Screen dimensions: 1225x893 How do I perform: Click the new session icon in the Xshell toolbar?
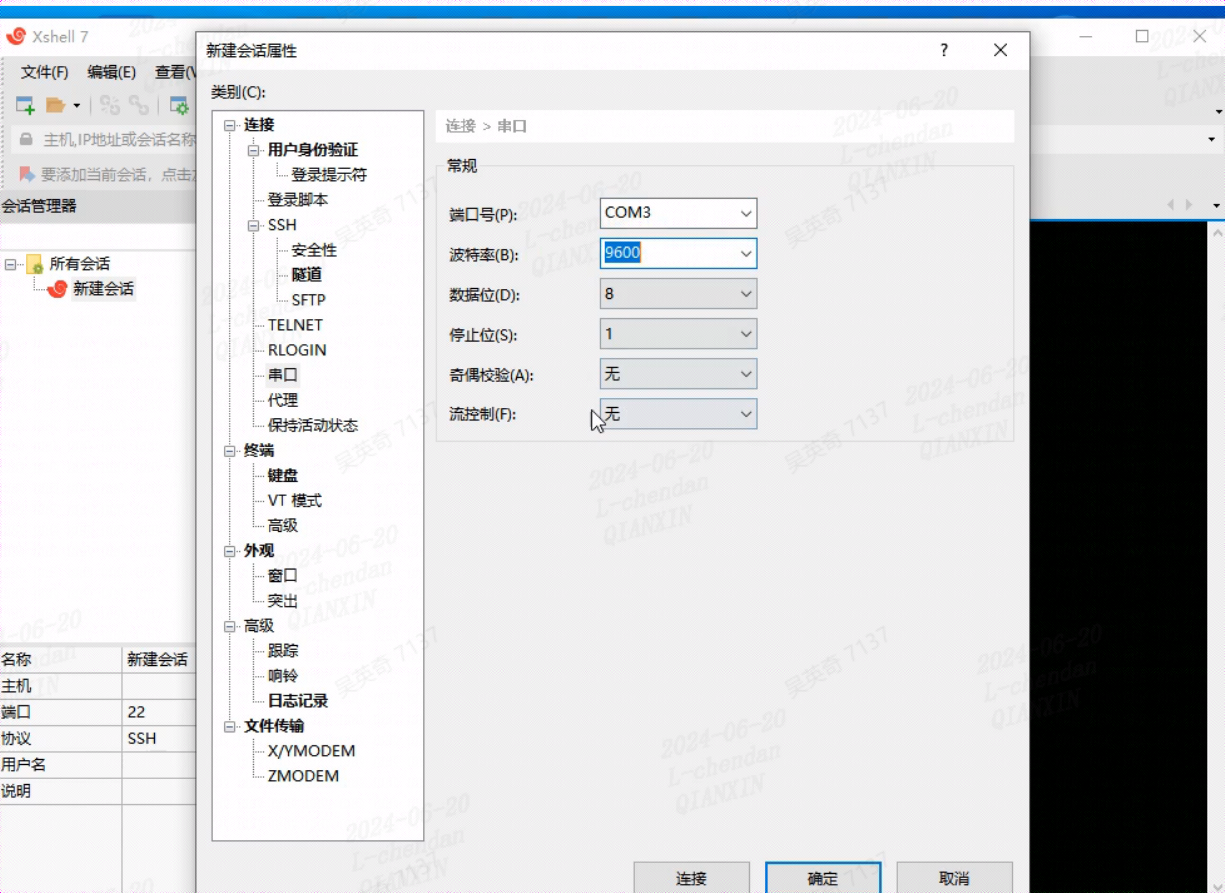pos(25,105)
